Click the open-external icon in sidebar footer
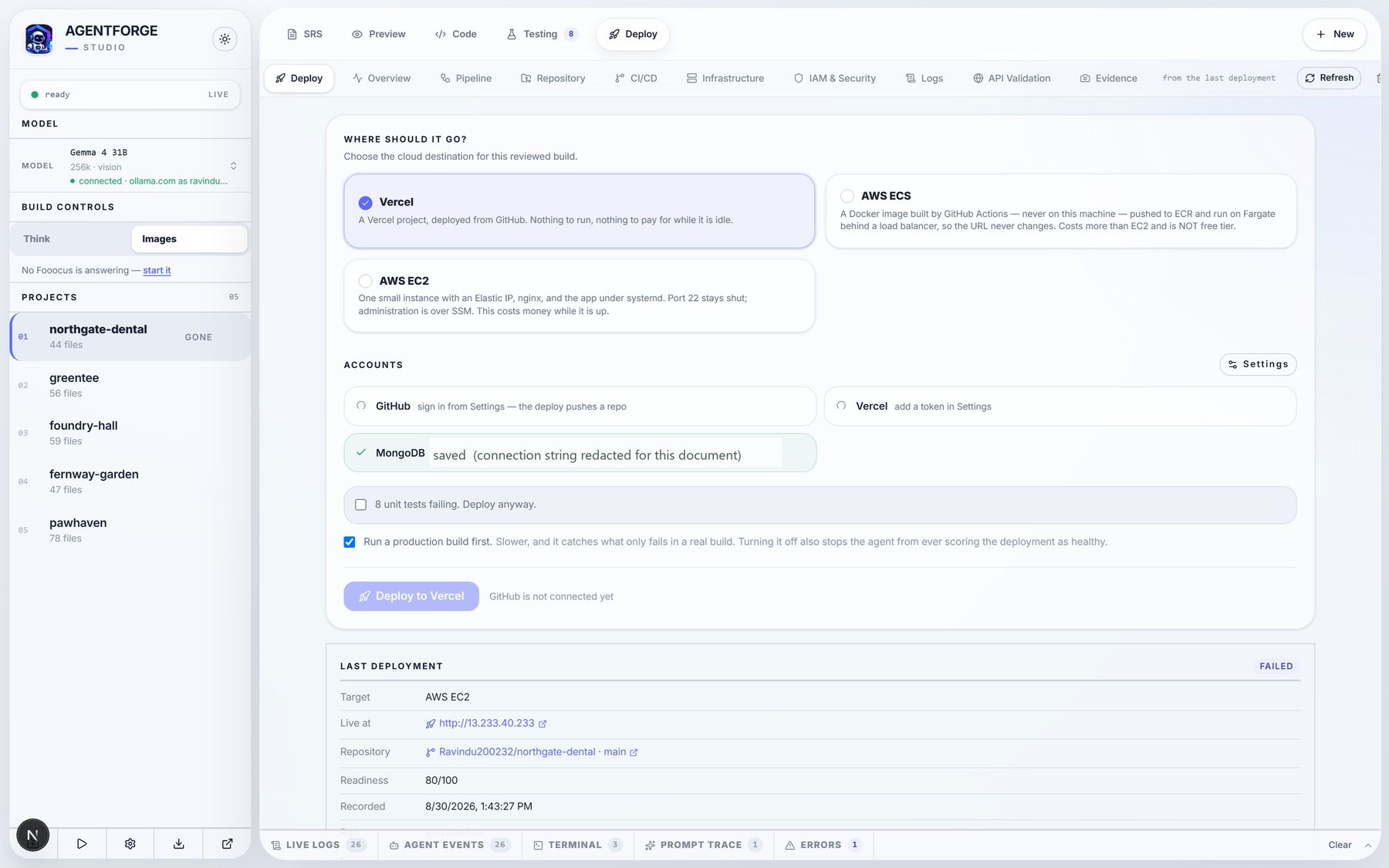This screenshot has height=868, width=1389. click(227, 844)
